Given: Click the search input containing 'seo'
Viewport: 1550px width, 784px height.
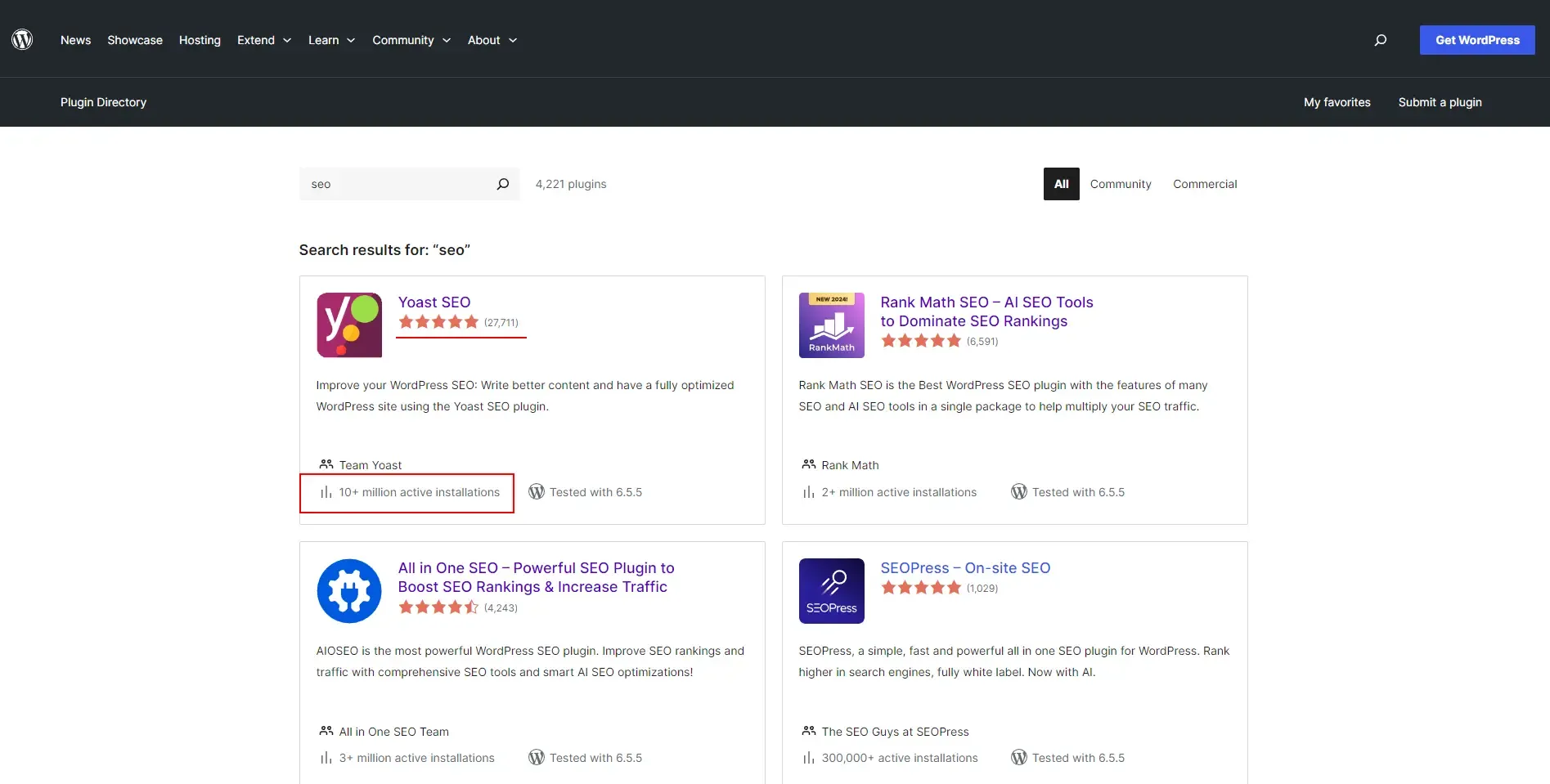Looking at the screenshot, I should (393, 184).
